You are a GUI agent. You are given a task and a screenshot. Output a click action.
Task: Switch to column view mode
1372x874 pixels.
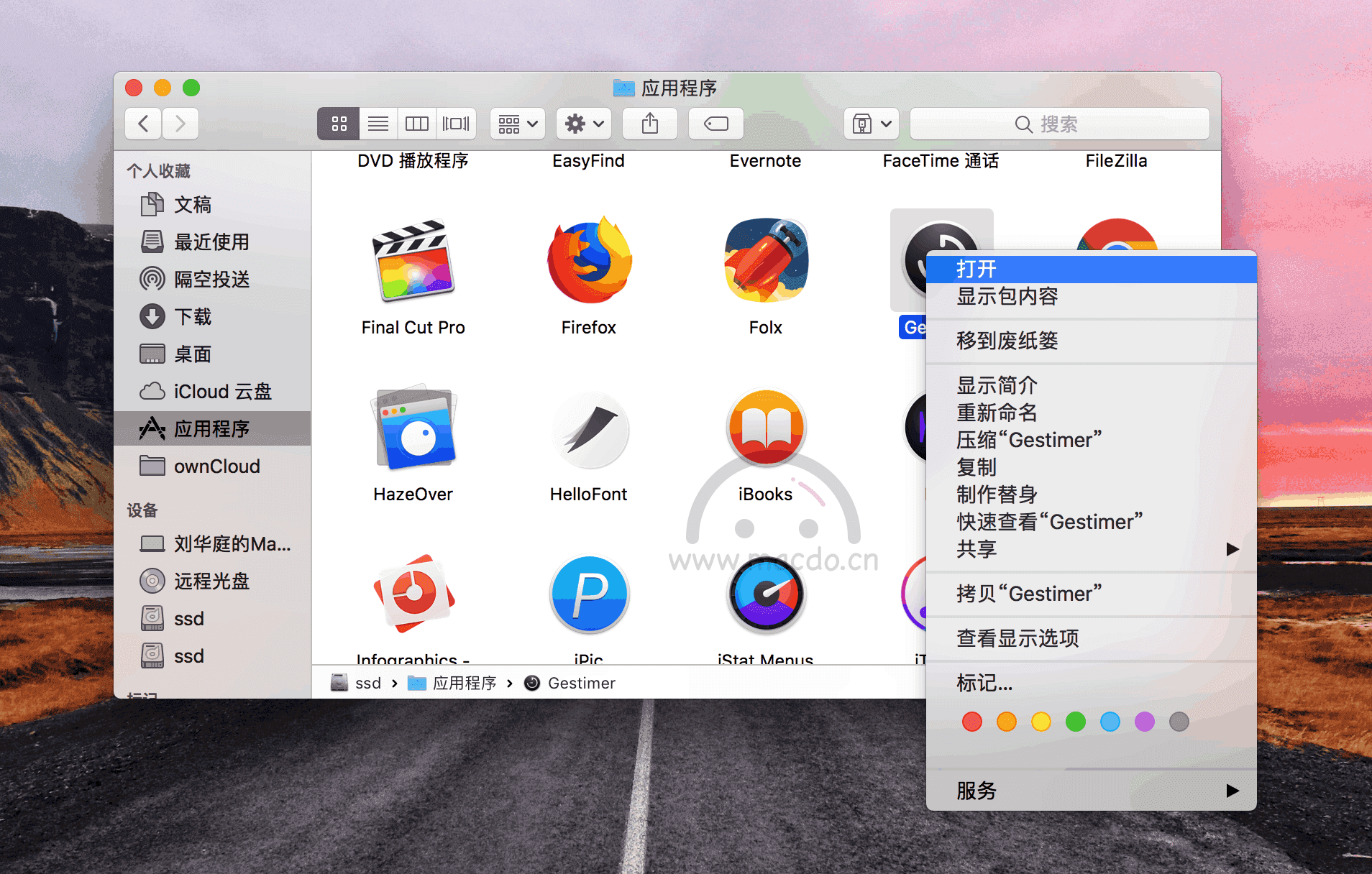(417, 124)
